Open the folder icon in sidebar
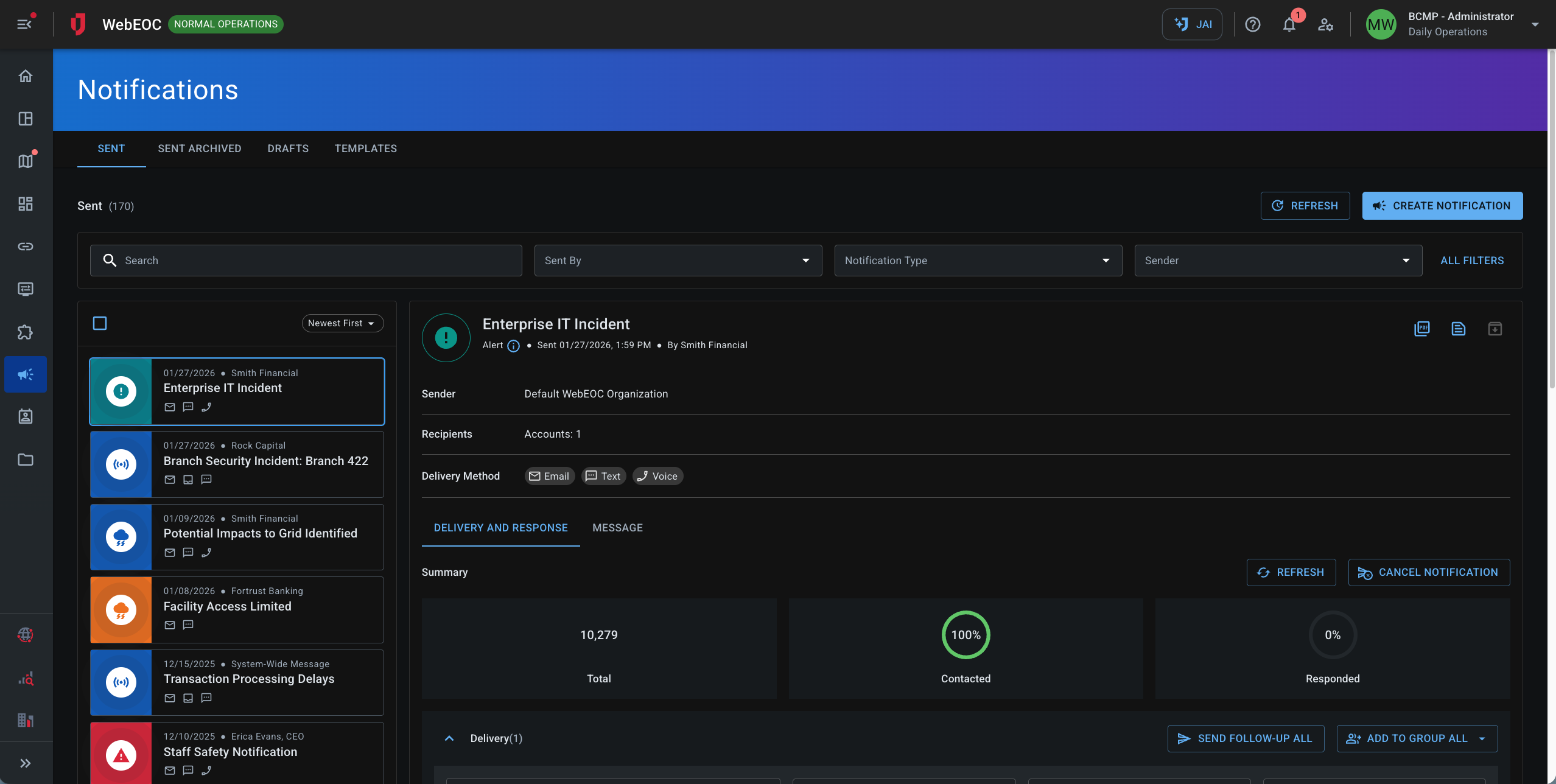 click(x=26, y=460)
